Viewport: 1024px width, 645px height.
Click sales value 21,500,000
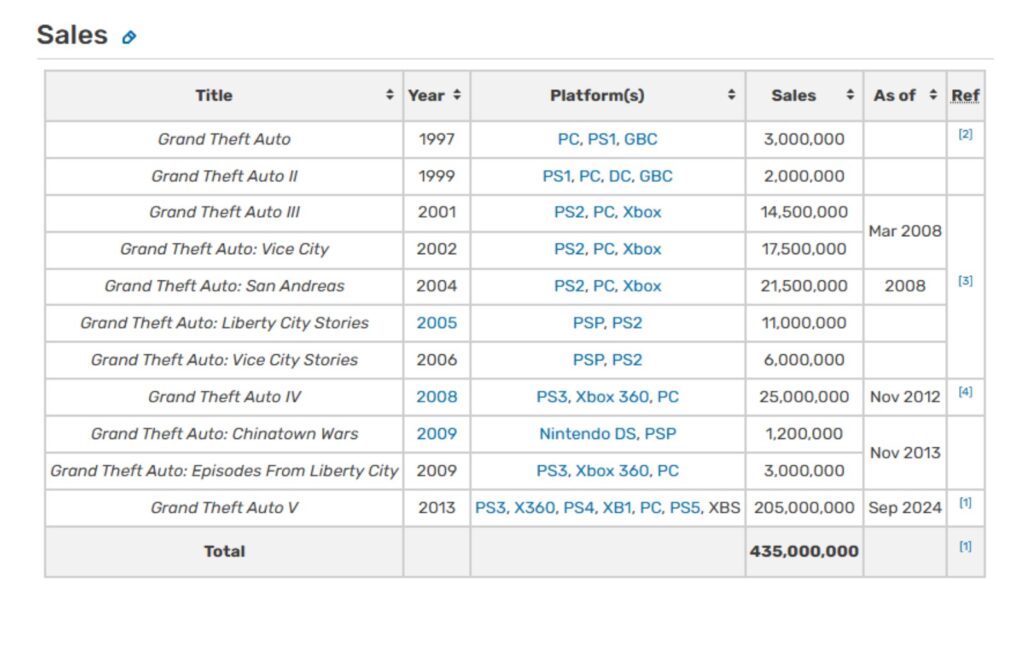[804, 286]
